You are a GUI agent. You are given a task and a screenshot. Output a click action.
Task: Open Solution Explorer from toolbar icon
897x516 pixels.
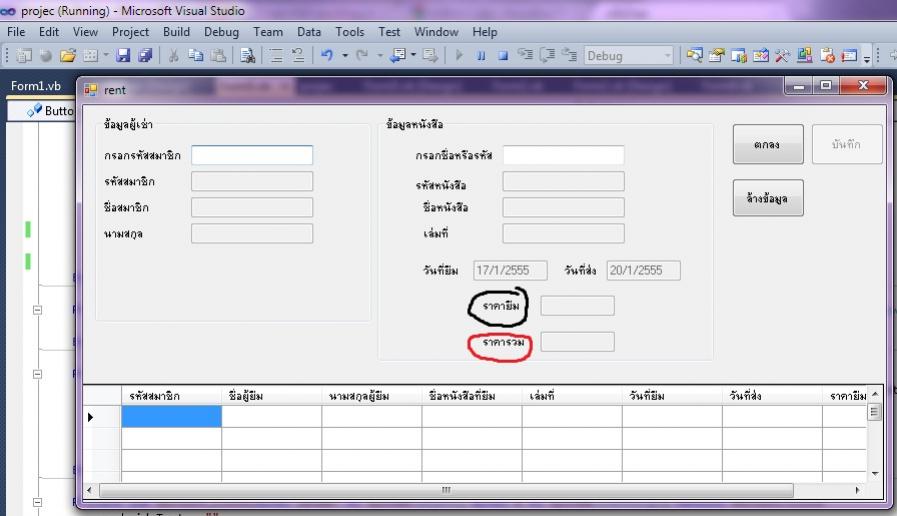click(x=694, y=55)
